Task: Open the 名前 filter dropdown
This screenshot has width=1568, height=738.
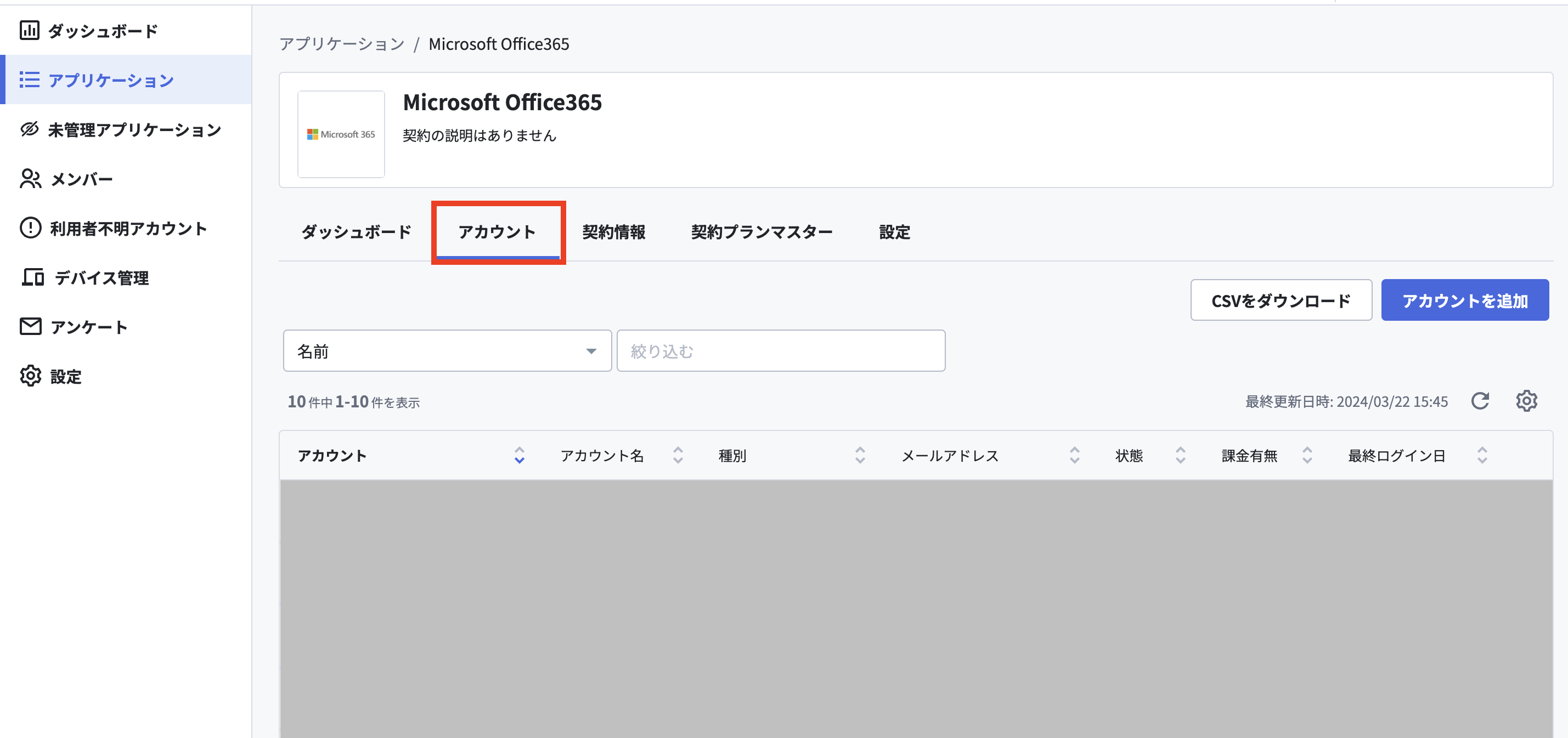Action: pyautogui.click(x=447, y=351)
